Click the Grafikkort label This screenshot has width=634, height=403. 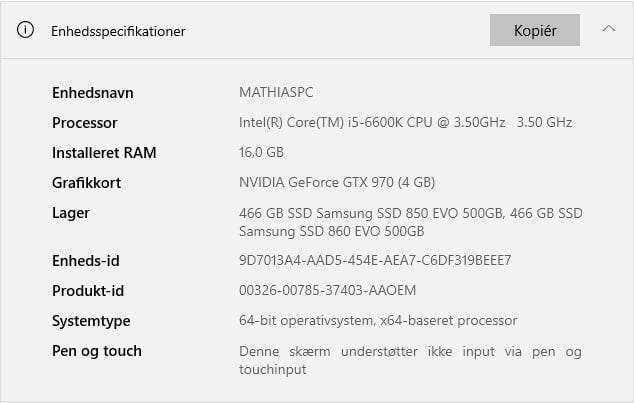pos(86,183)
